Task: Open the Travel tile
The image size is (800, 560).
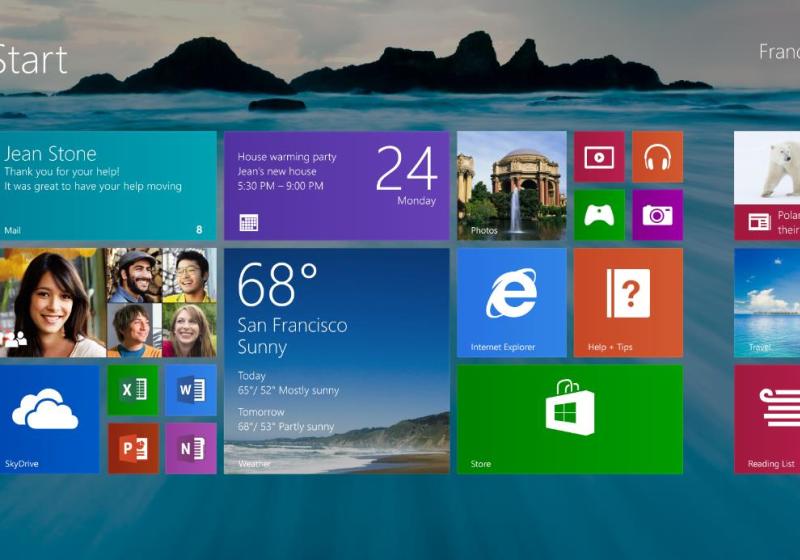Action: (x=767, y=302)
